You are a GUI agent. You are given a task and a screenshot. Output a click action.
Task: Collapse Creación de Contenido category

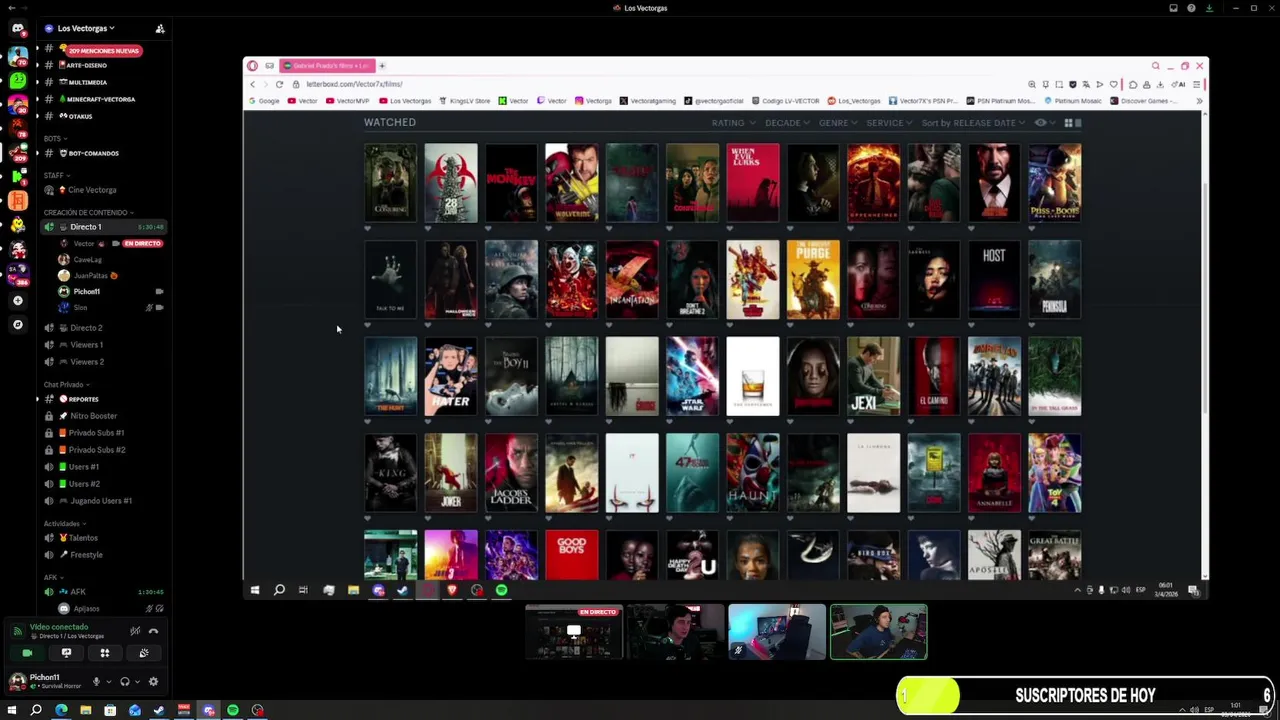[88, 212]
